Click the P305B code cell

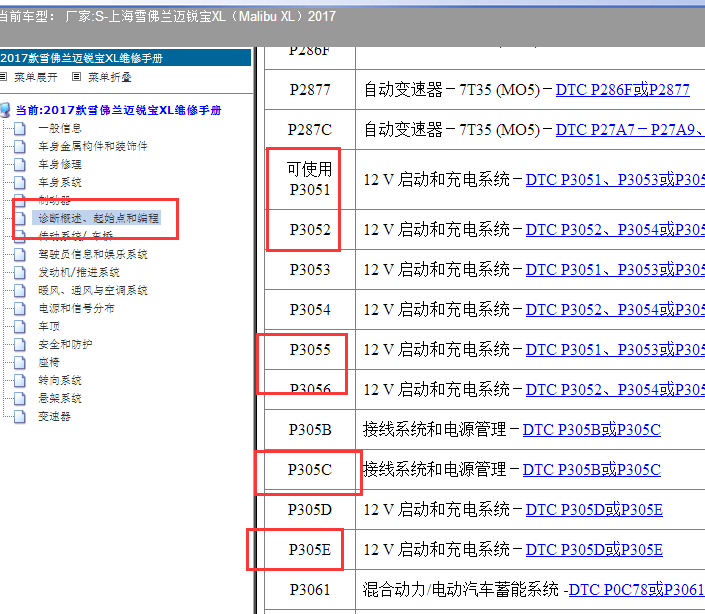310,430
